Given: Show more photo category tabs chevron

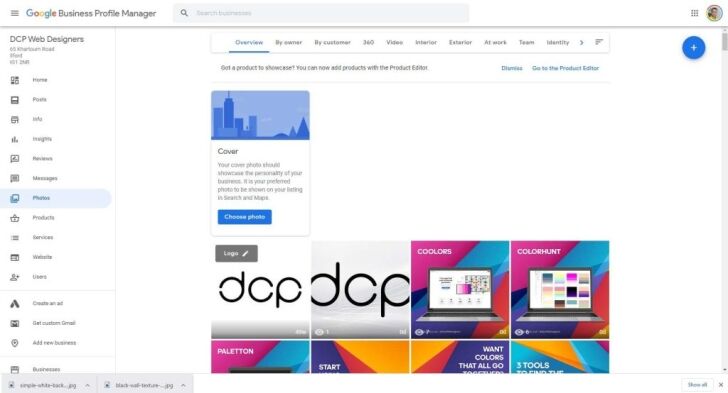Looking at the screenshot, I should pos(581,42).
